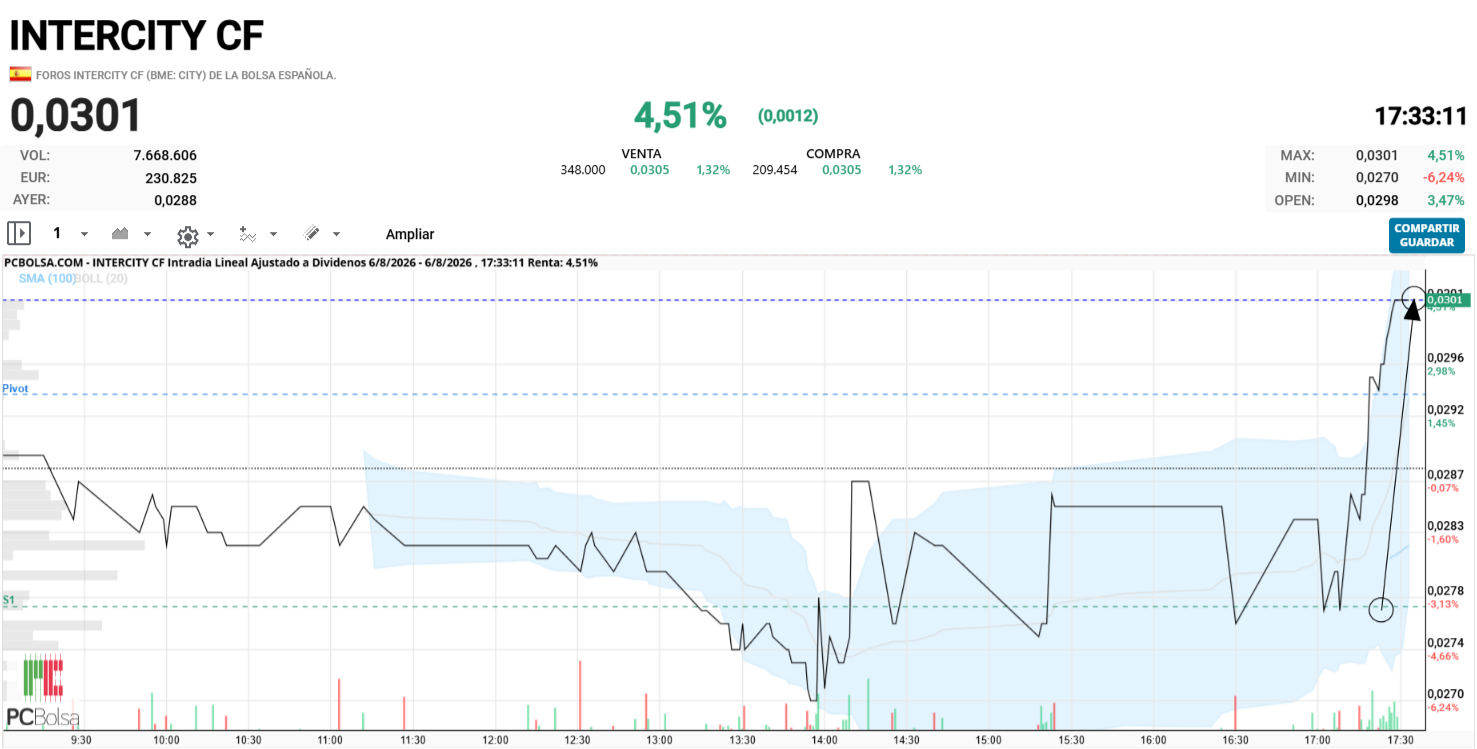Choose the pencil drawing tool icon
Screen dimensions: 1477x749
point(311,233)
